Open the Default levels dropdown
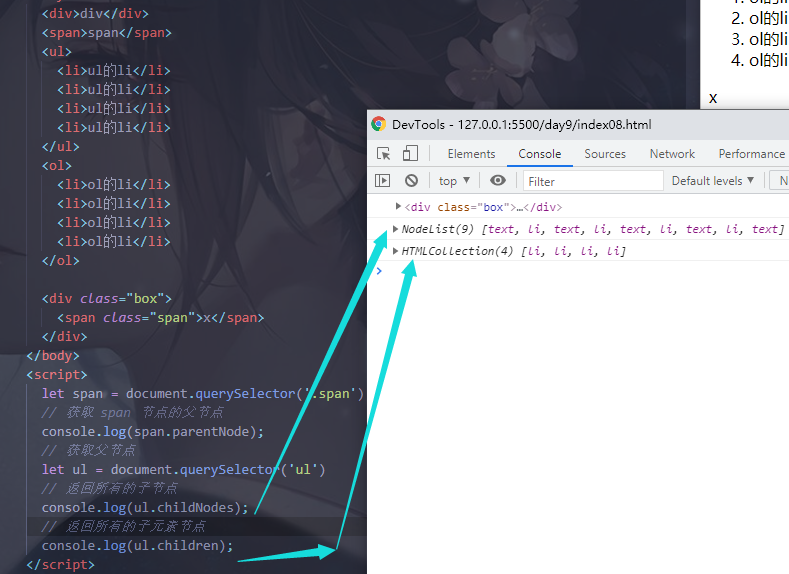This screenshot has height=574, width=789. [713, 181]
